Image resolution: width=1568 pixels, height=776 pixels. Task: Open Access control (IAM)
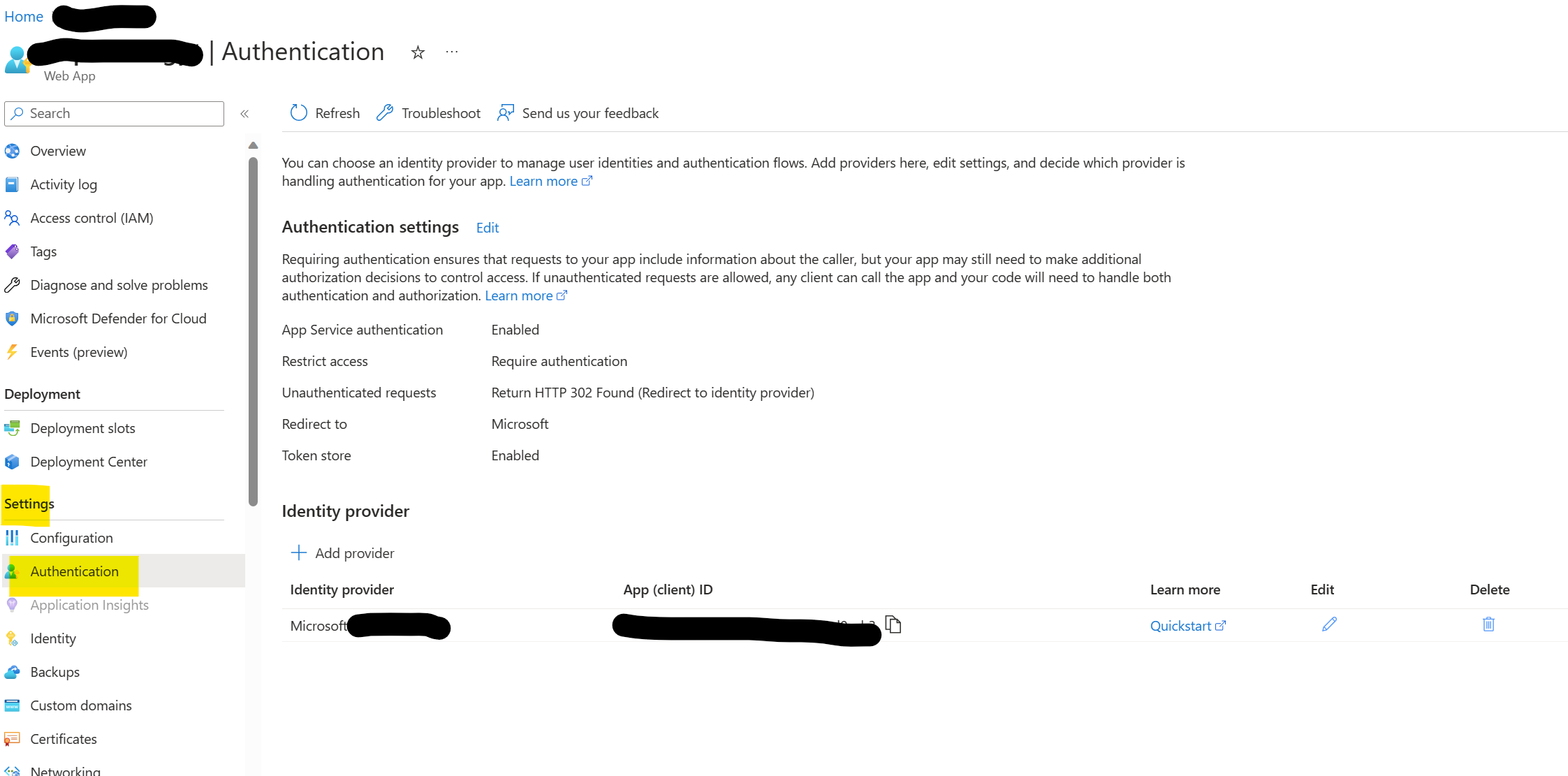coord(91,218)
